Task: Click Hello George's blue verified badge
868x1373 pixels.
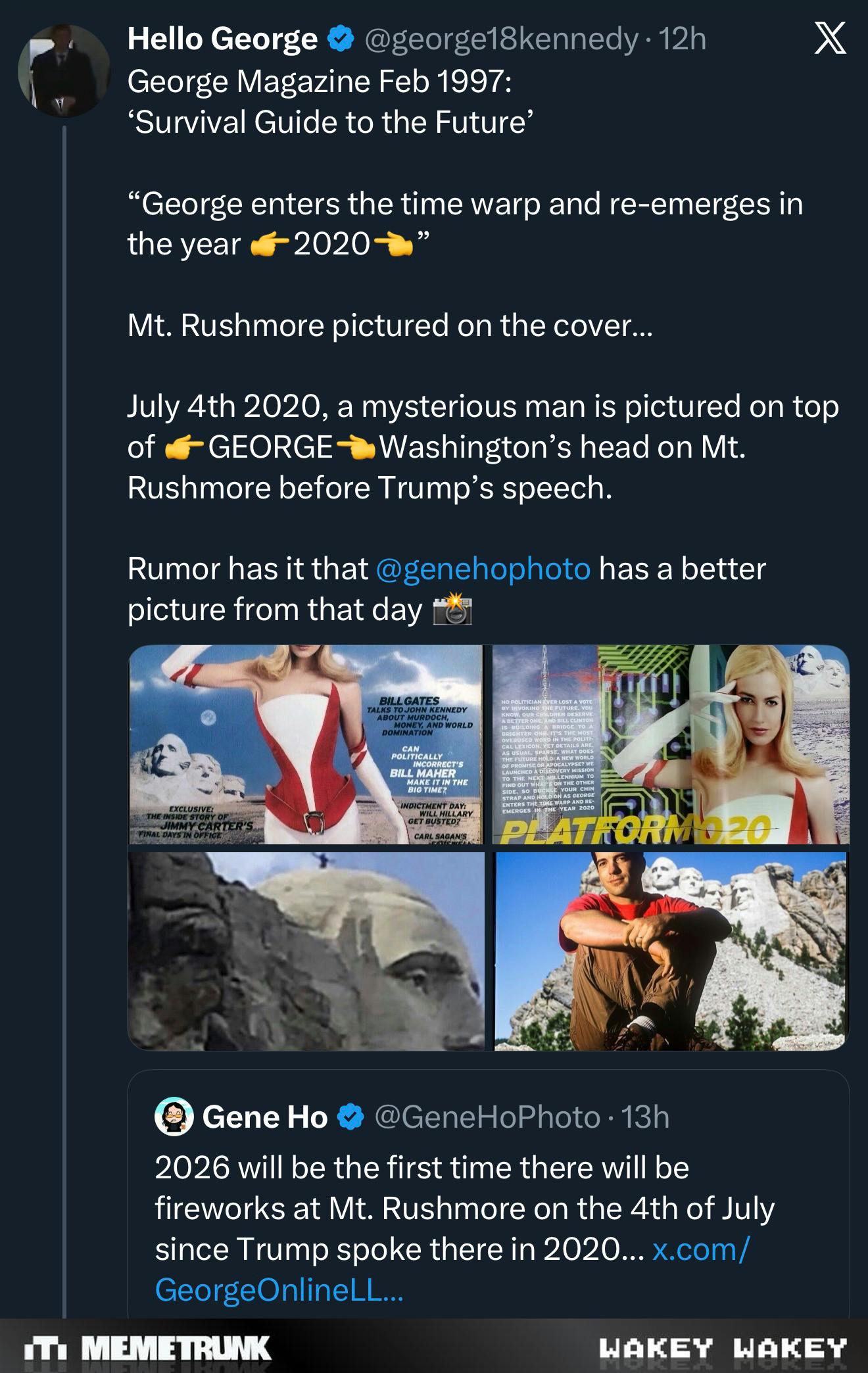Action: coord(341,39)
